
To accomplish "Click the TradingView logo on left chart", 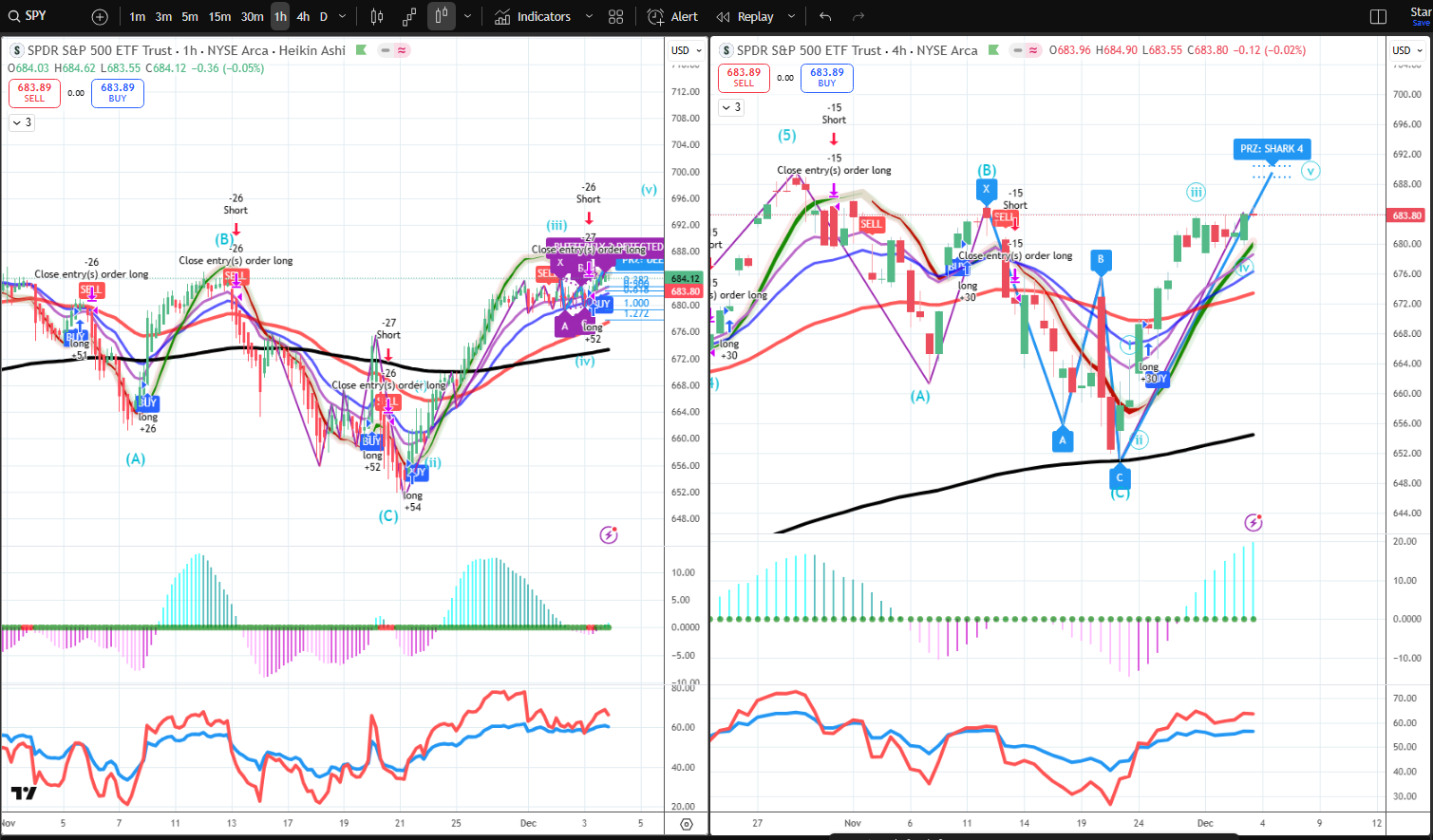I will pyautogui.click(x=24, y=793).
